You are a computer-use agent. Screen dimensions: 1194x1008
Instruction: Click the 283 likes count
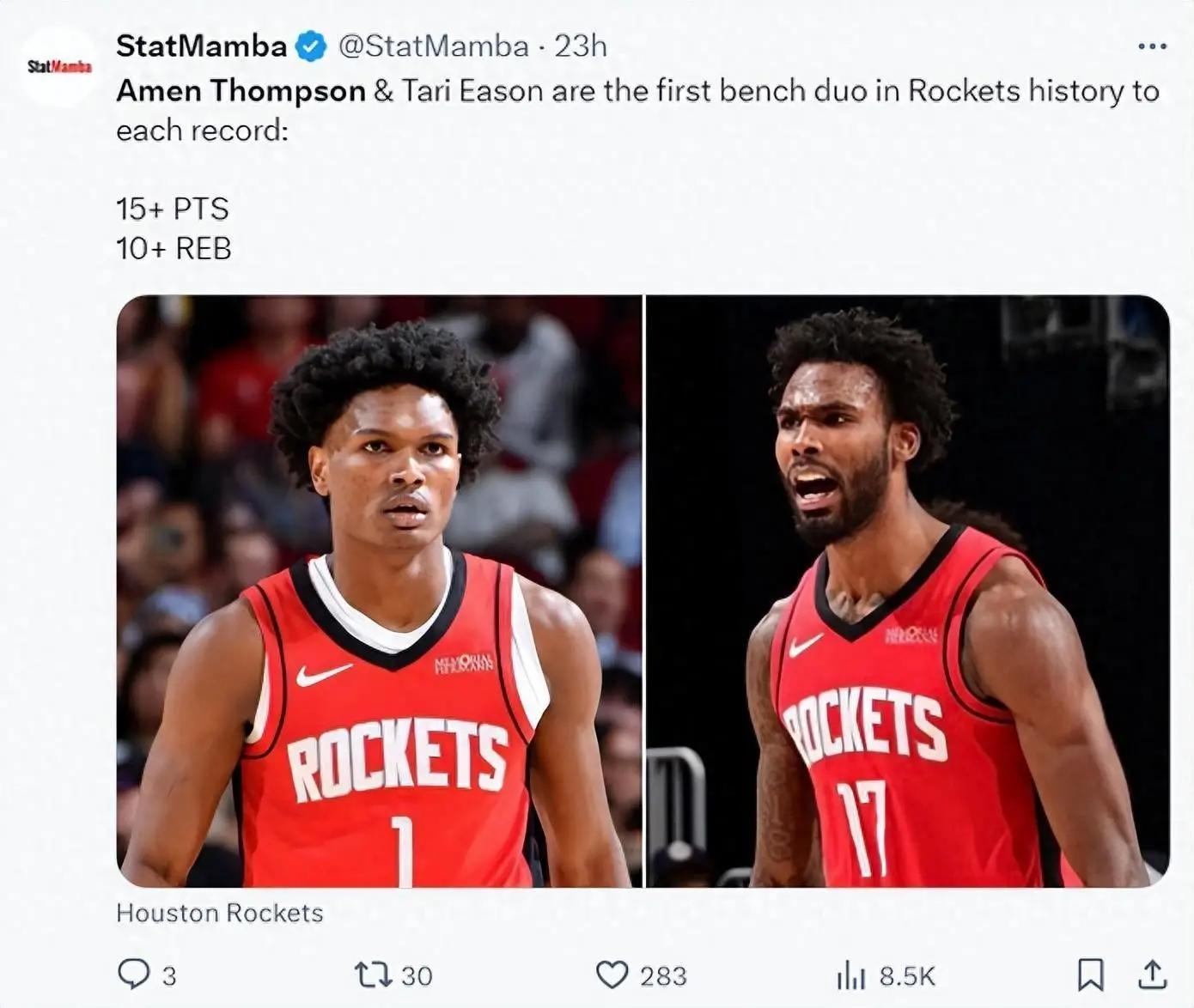[x=663, y=976]
